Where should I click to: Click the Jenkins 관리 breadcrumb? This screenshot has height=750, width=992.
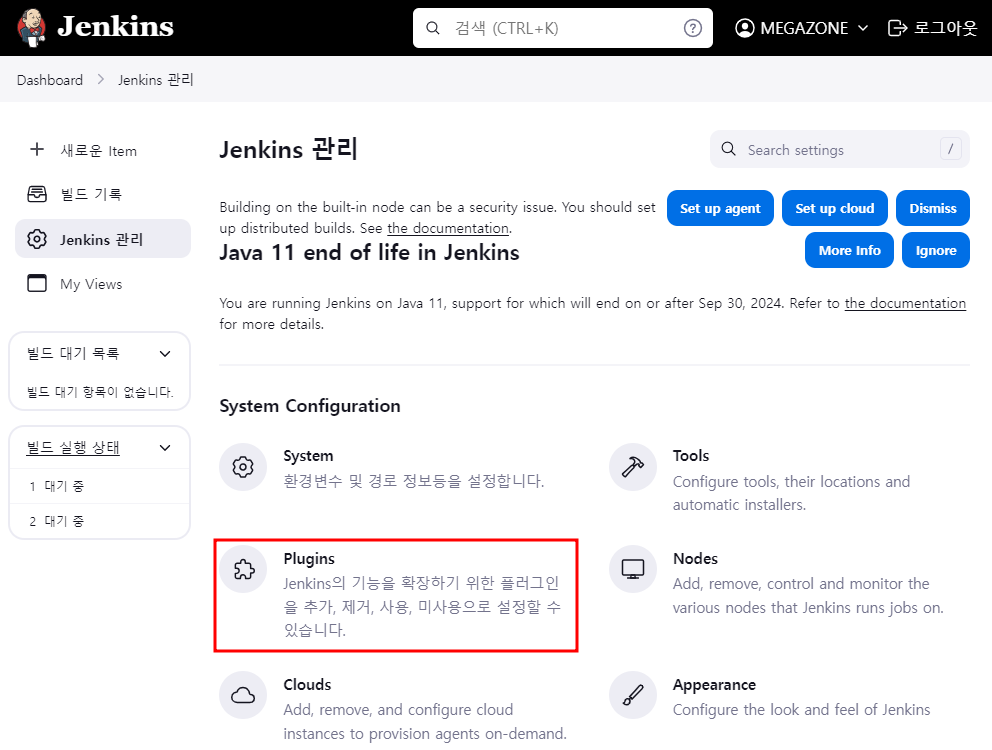pos(156,80)
